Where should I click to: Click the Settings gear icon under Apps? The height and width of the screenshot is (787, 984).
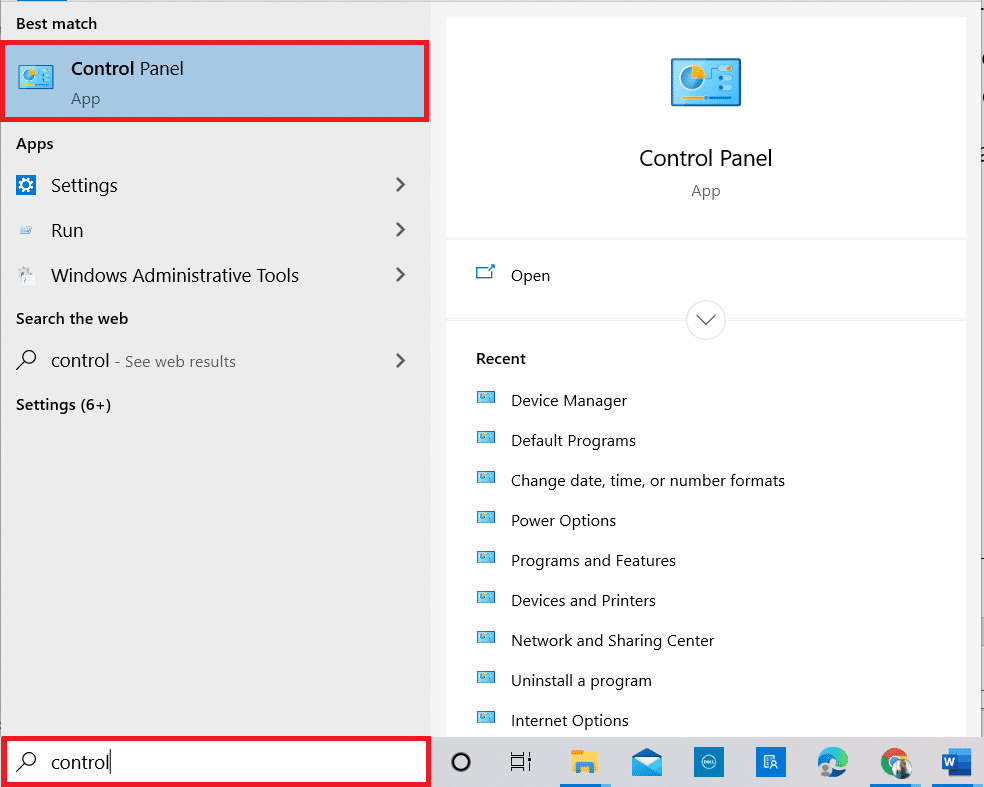(26, 185)
